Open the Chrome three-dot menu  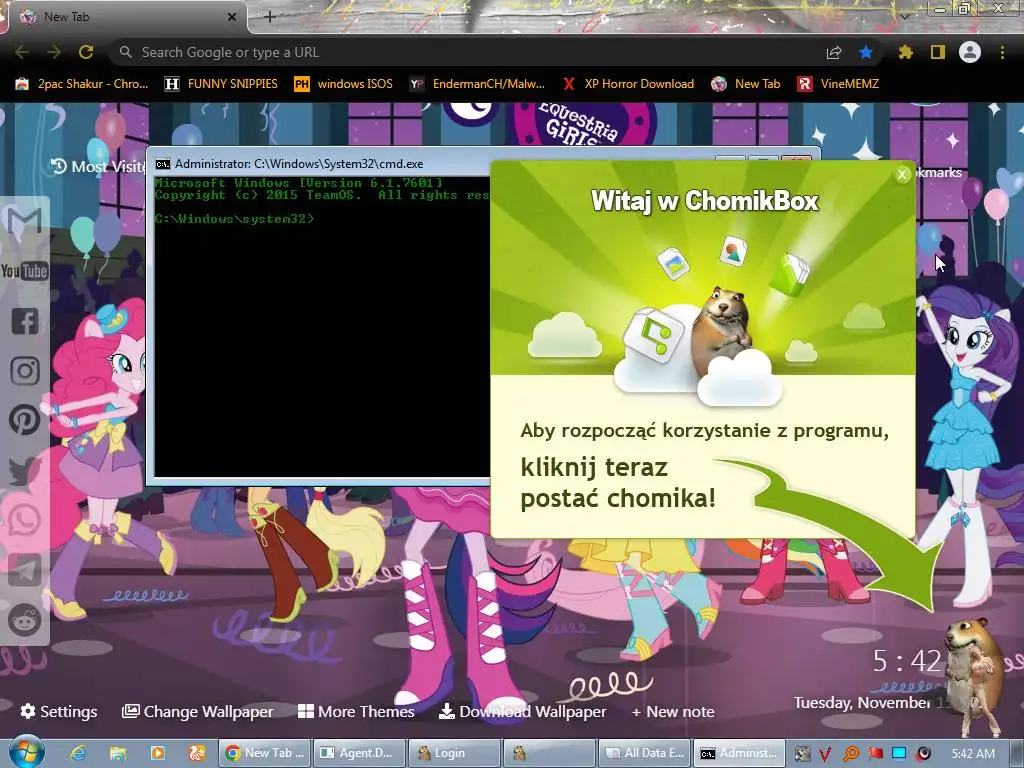point(1002,52)
